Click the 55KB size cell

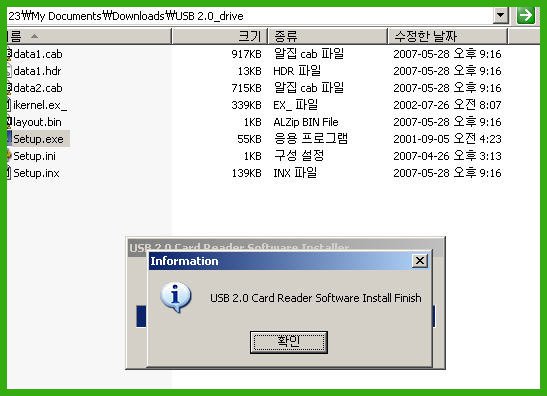tap(249, 139)
